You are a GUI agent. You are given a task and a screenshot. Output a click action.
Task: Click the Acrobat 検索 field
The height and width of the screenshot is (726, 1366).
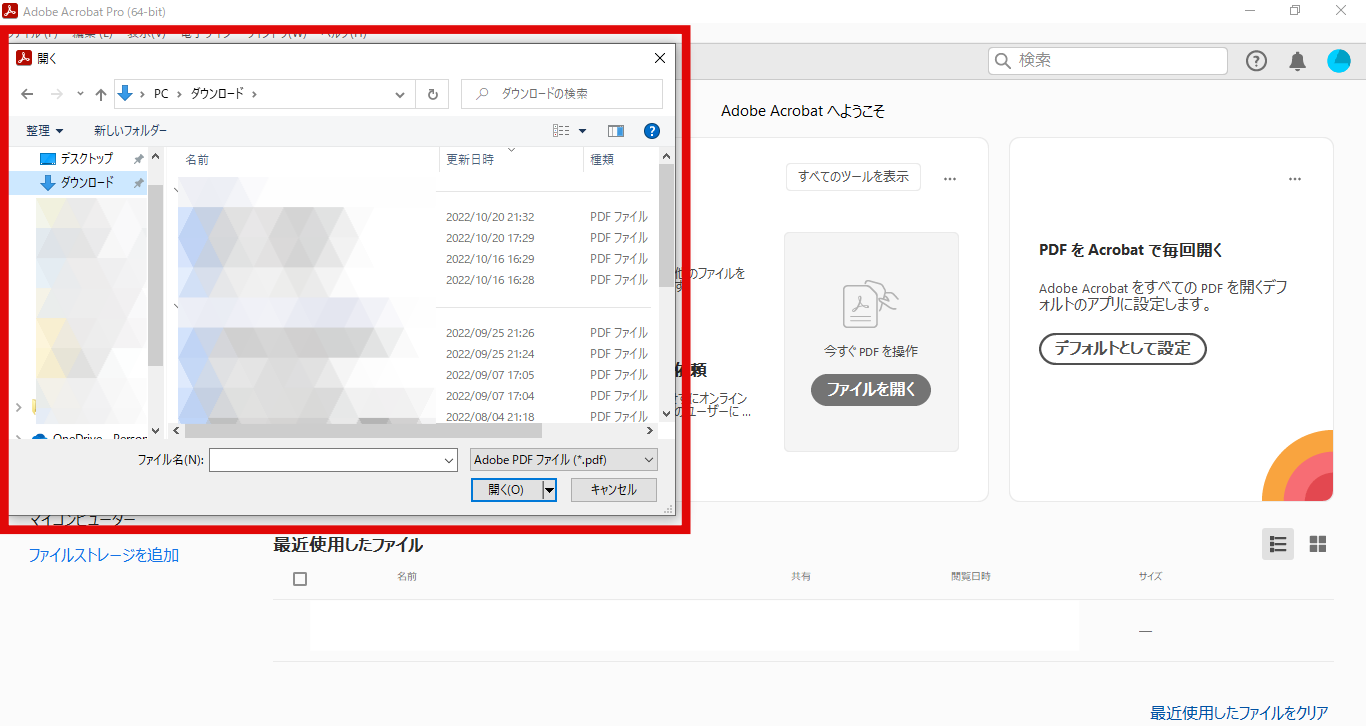(x=1108, y=61)
